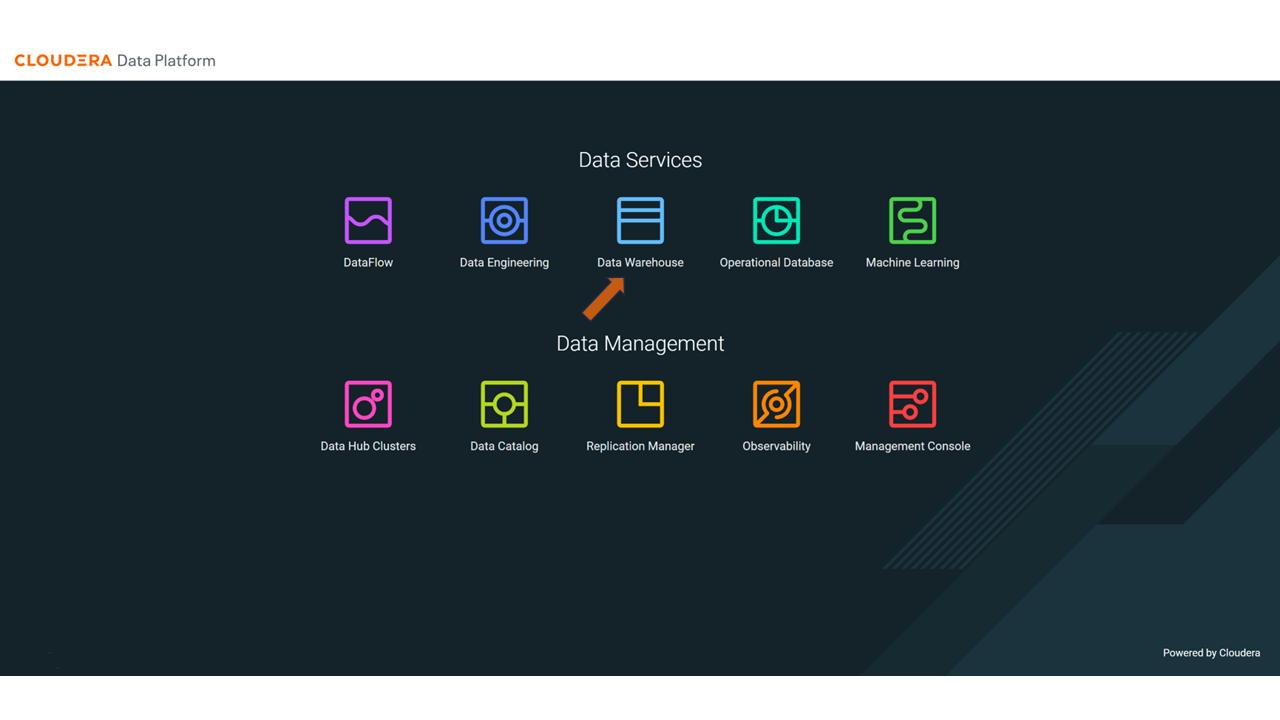Viewport: 1280px width, 720px height.
Task: Click the Data Catalog icon
Action: tap(504, 404)
